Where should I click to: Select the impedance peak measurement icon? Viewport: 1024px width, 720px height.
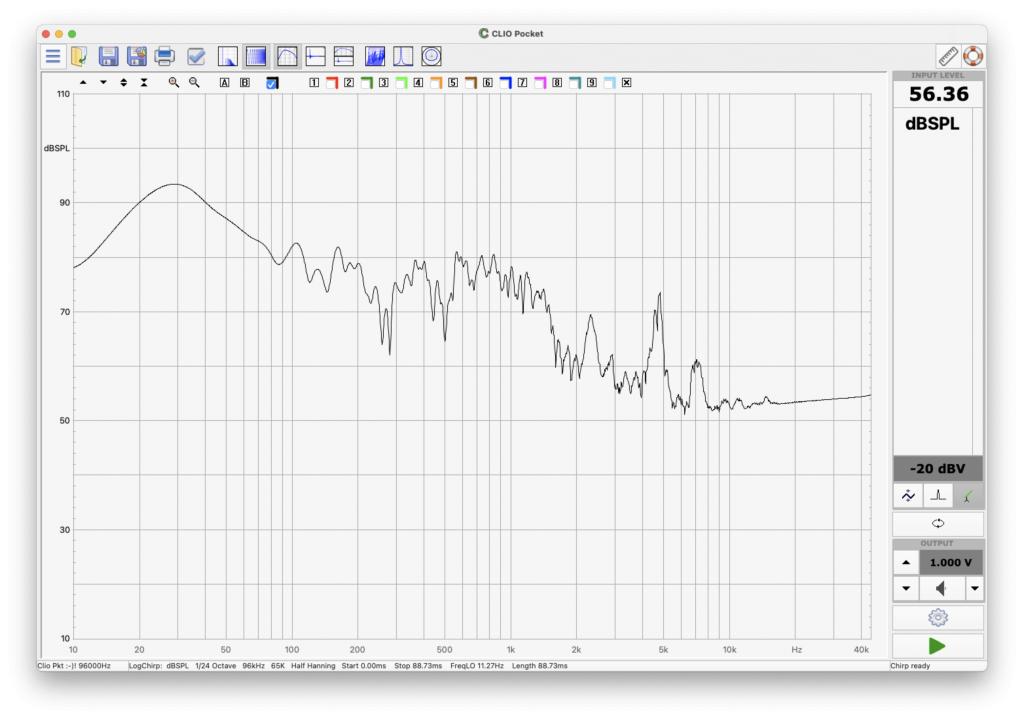coord(403,56)
